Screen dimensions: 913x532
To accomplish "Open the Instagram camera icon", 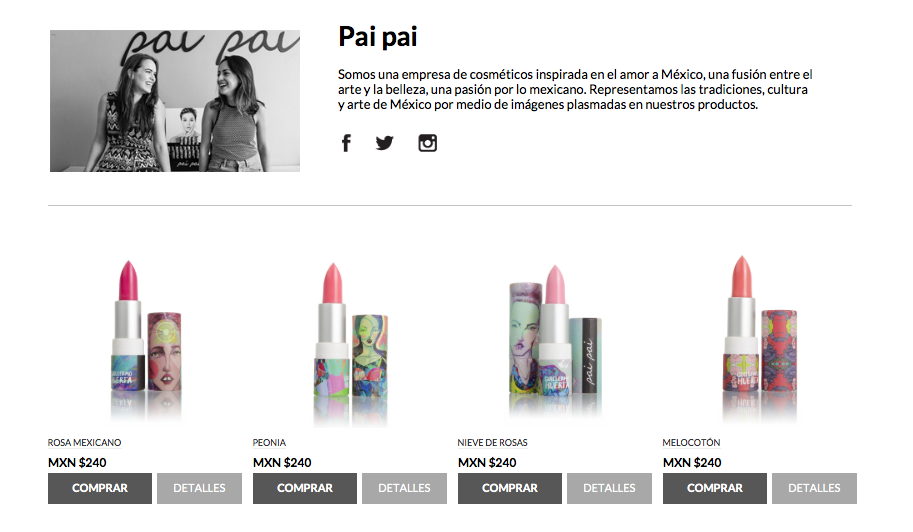I will coord(427,143).
